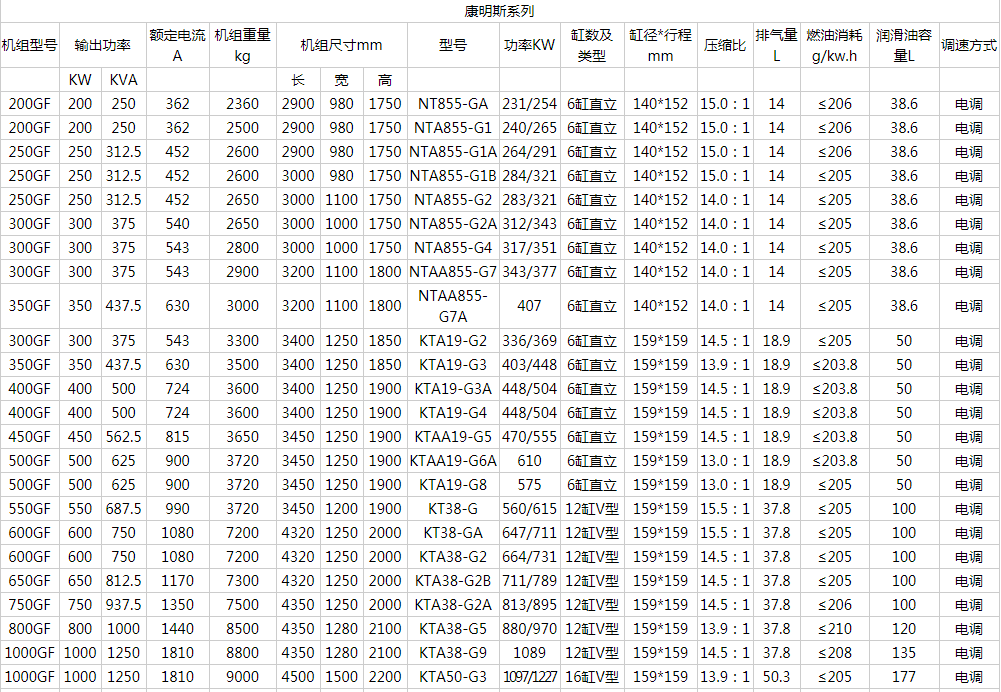Click the power value 470/555
Viewport: 1001px width, 692px height.
click(529, 437)
